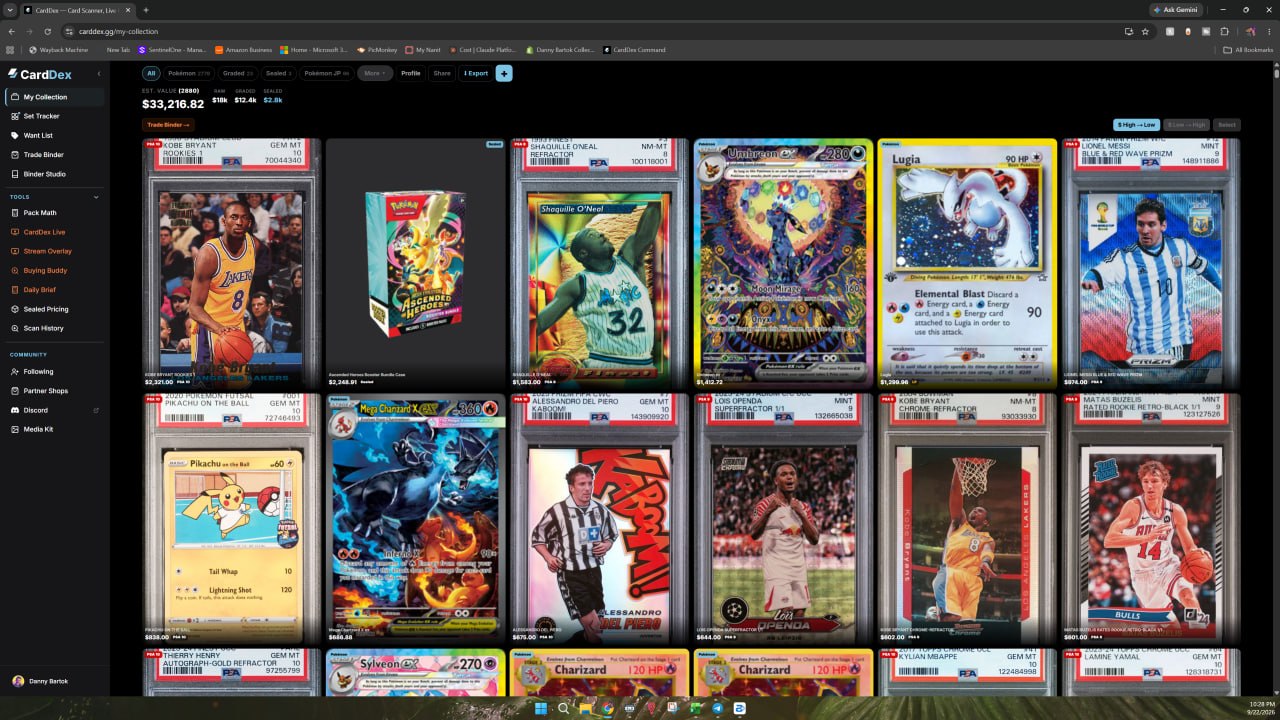Viewport: 1280px width, 720px height.
Task: Open the Following community page
Action: (x=54, y=372)
